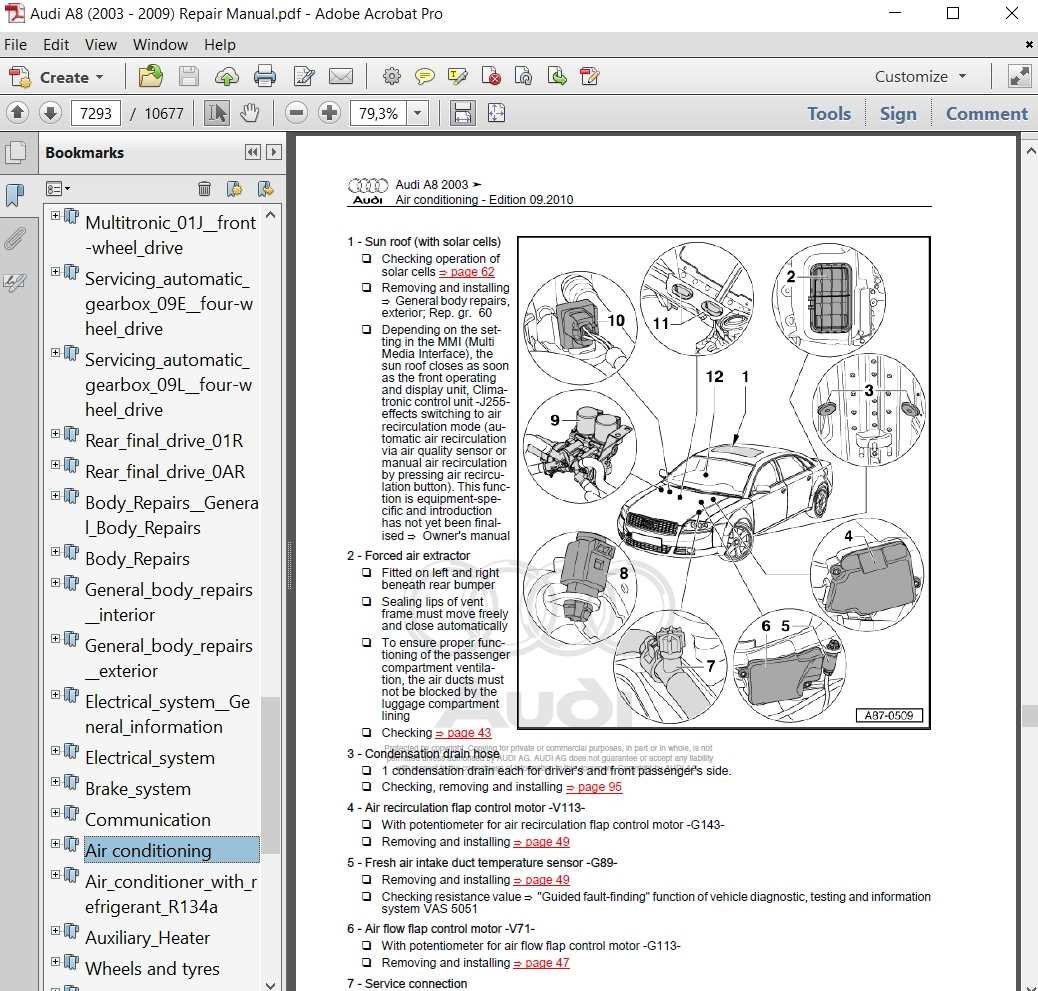Open the View menu

click(x=101, y=44)
